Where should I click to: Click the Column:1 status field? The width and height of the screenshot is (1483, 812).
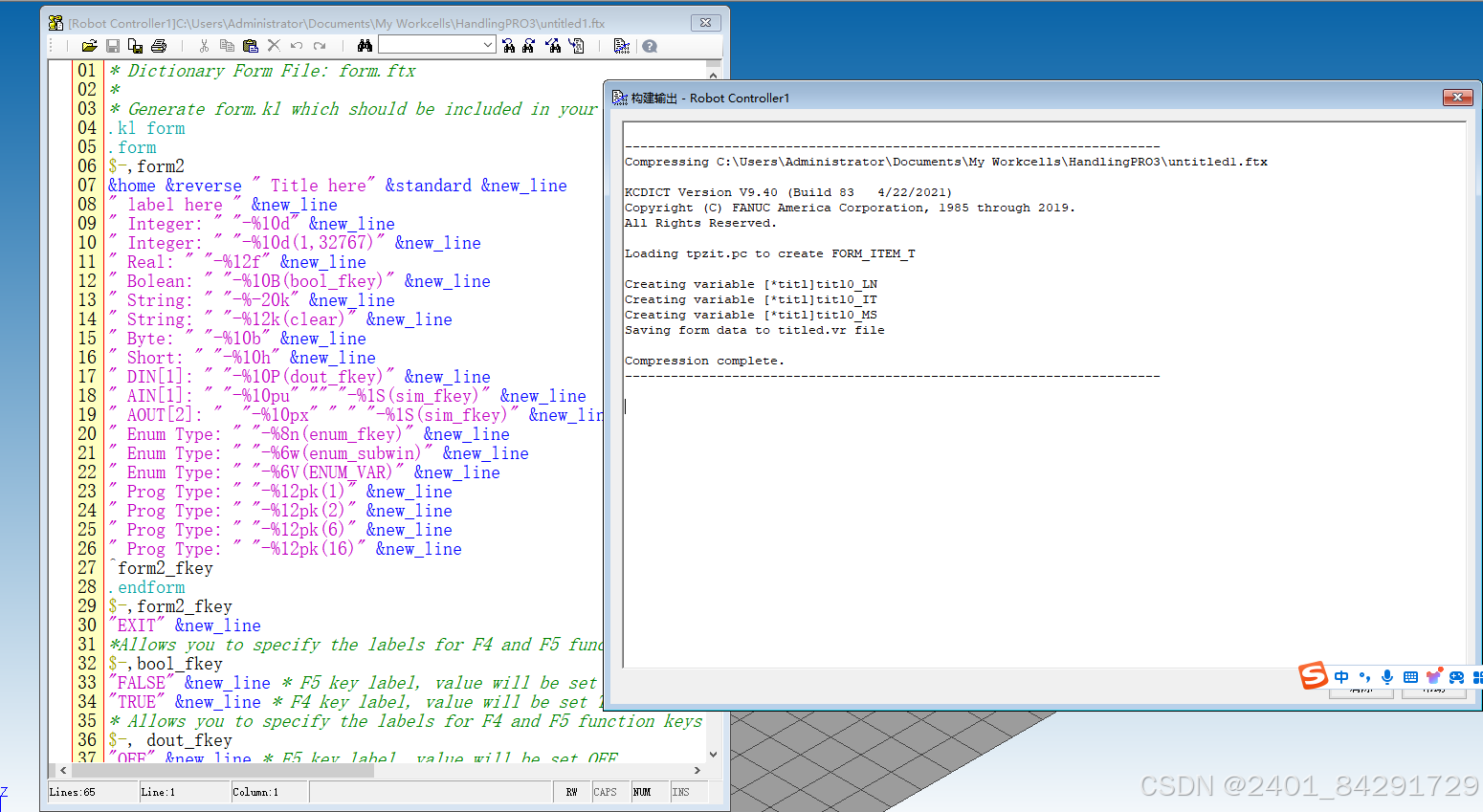[x=269, y=792]
